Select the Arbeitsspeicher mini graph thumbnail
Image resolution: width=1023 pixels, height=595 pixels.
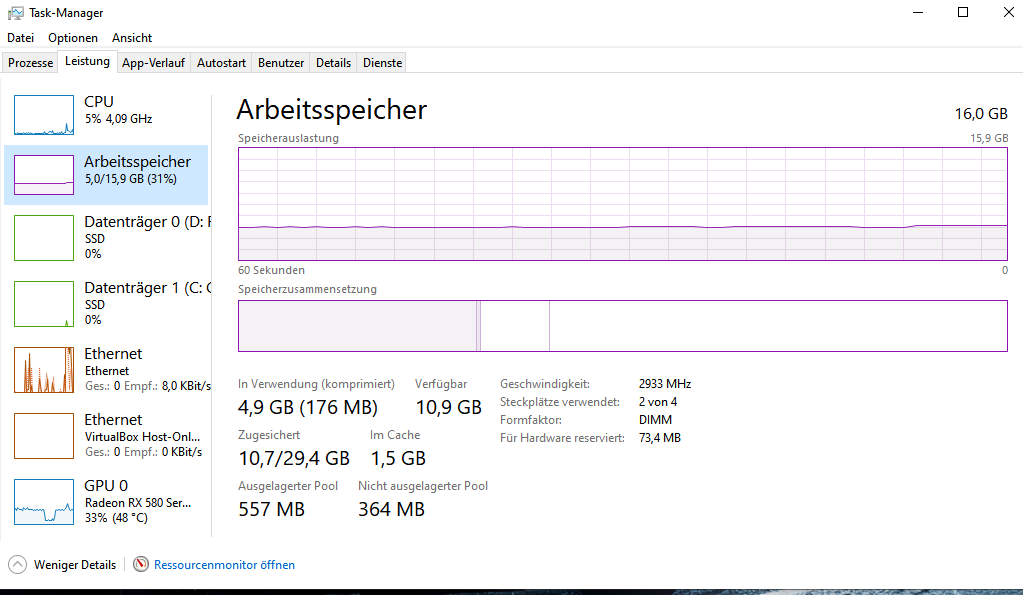click(x=44, y=175)
